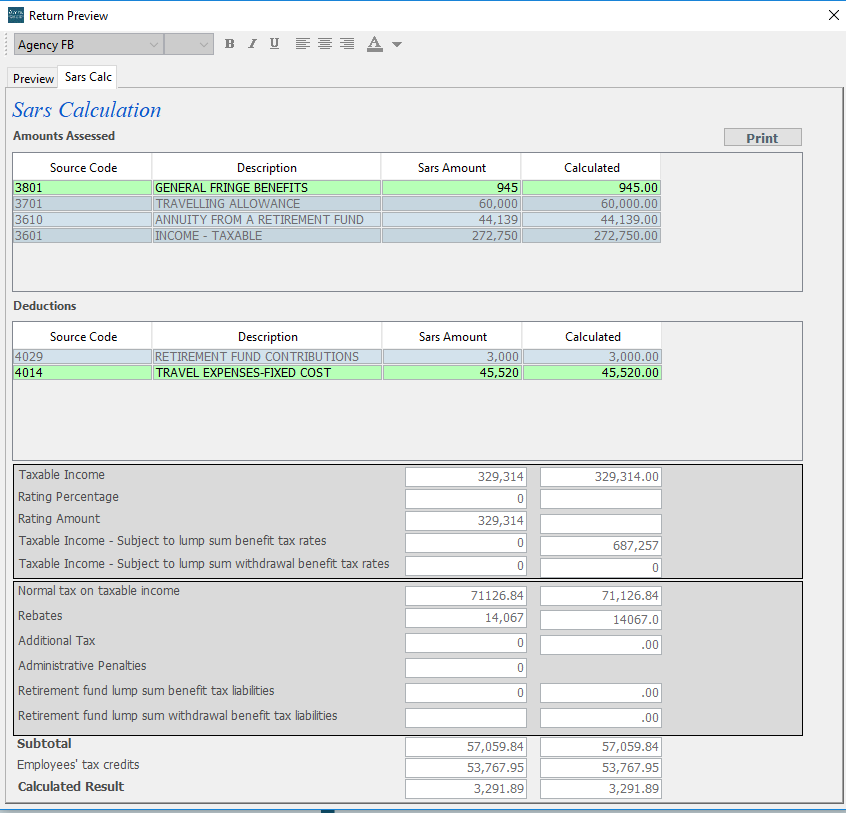
Task: Select the Sars Calc tab
Action: coord(88,77)
